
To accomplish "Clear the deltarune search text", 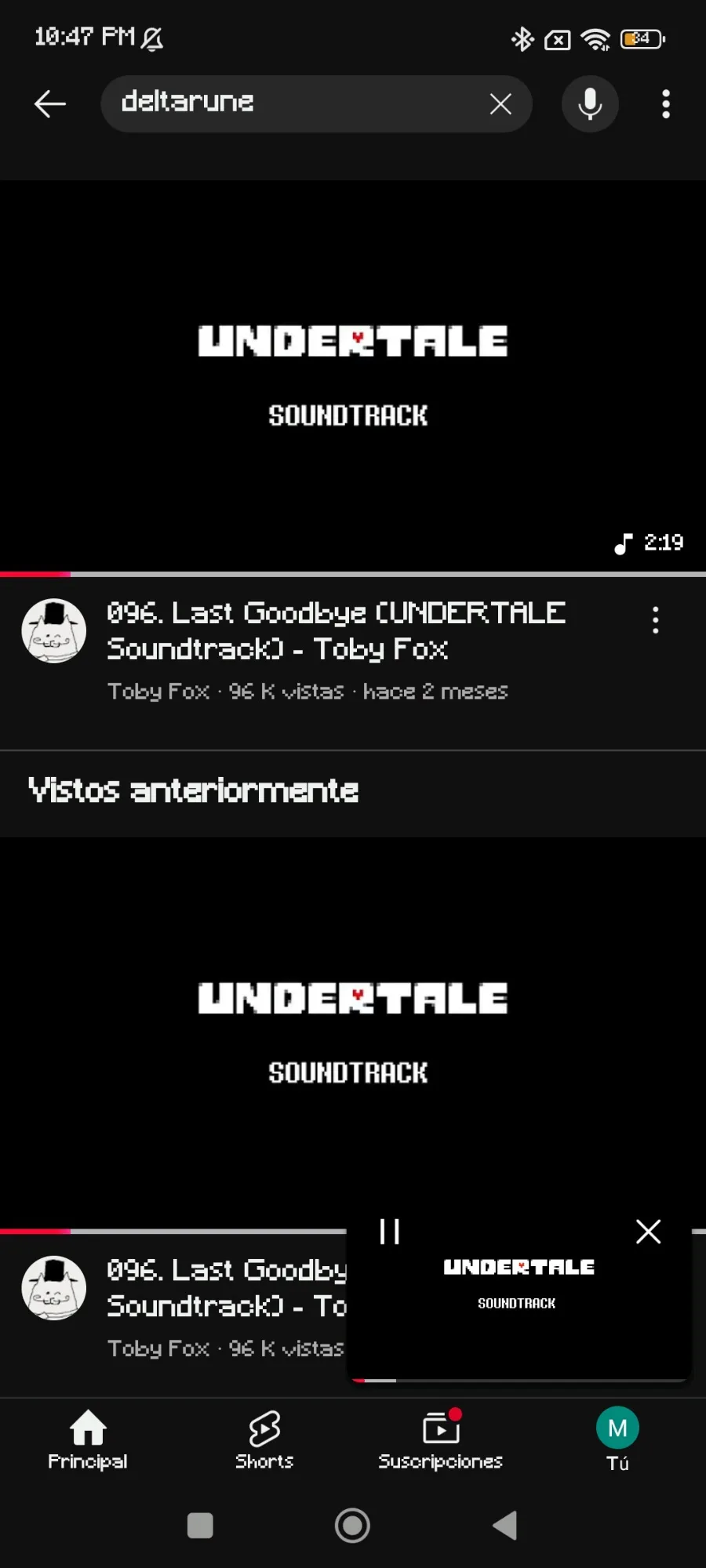I will [500, 103].
